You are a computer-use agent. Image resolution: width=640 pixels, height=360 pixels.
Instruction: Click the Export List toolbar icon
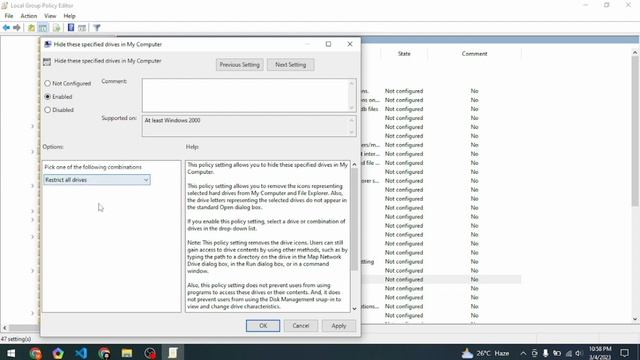tap(57, 28)
